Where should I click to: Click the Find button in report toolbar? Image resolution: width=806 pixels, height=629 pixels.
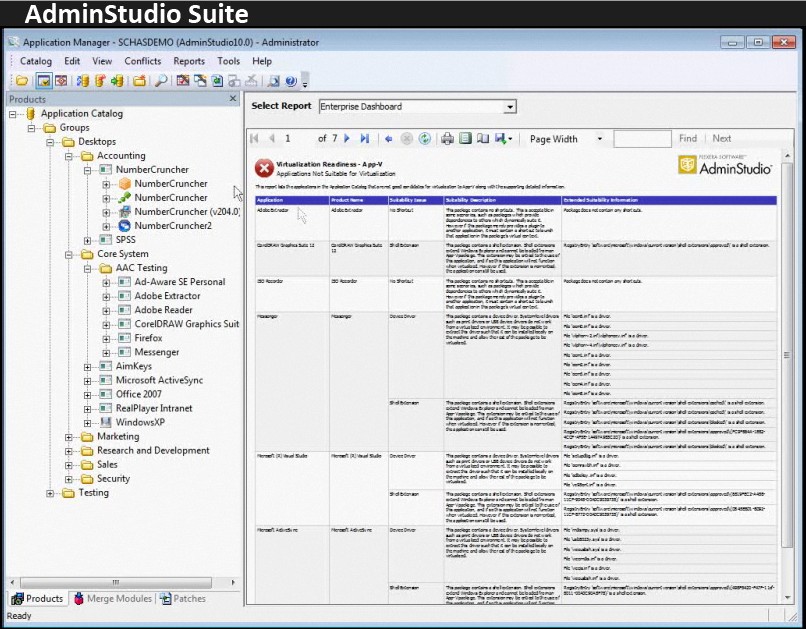[x=688, y=139]
